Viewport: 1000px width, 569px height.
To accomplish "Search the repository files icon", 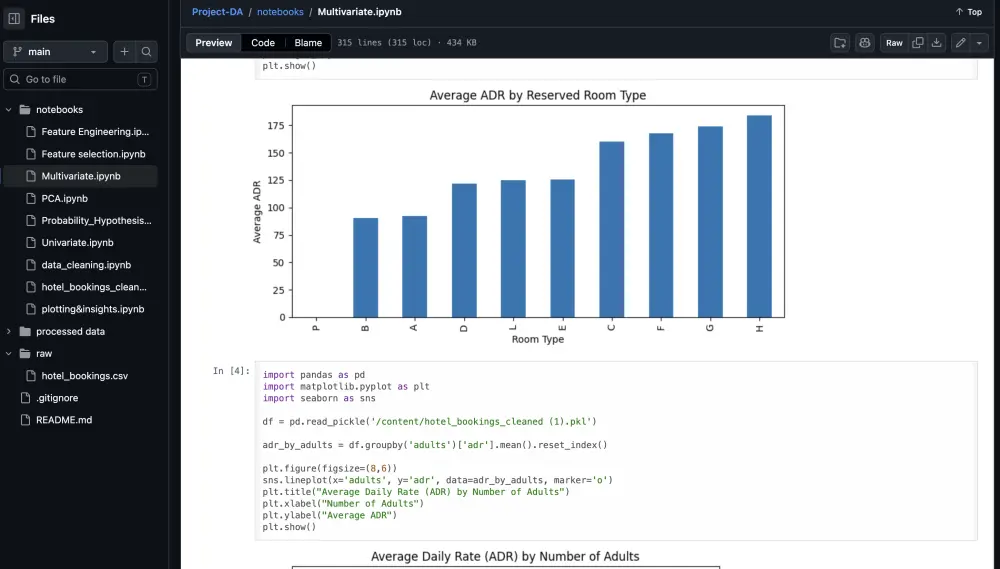I will [147, 52].
